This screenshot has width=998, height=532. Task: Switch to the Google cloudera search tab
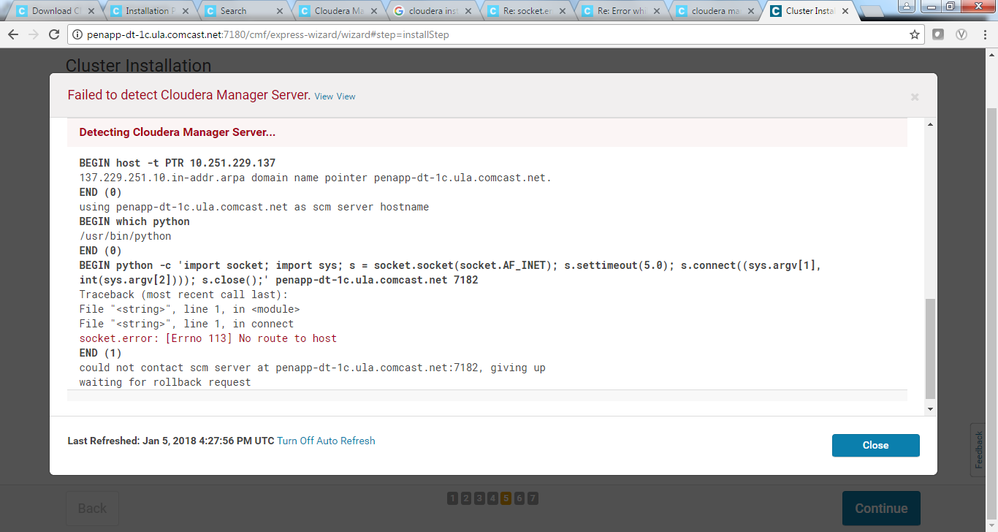pyautogui.click(x=432, y=11)
